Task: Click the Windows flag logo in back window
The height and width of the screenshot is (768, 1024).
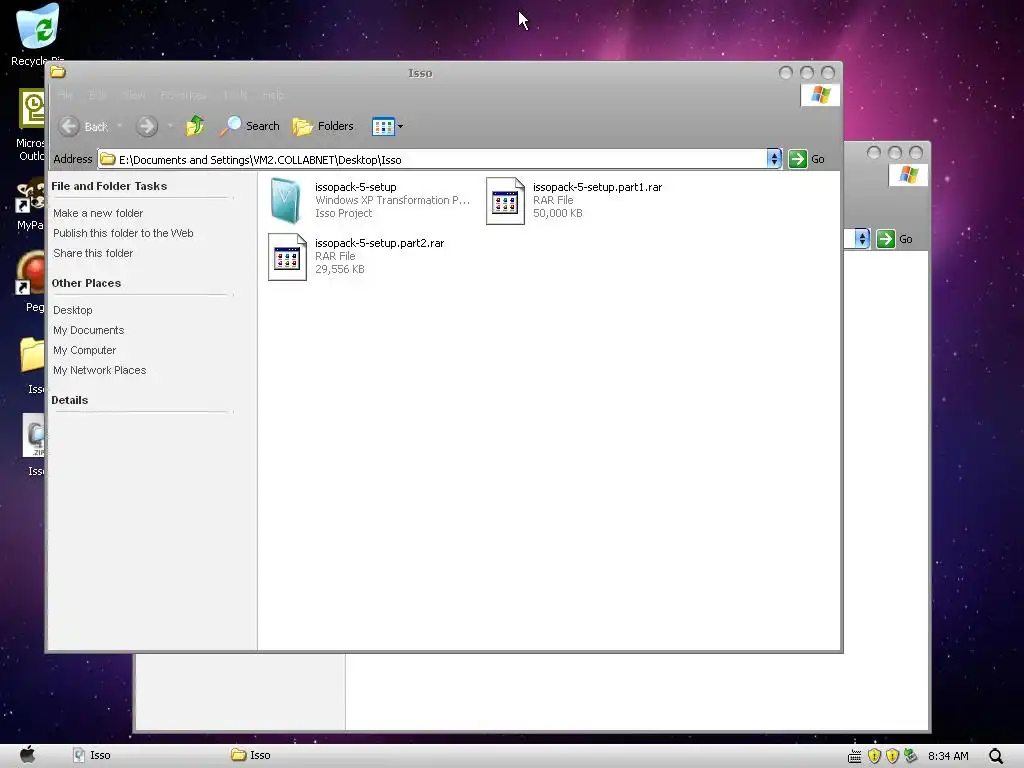Action: [908, 174]
